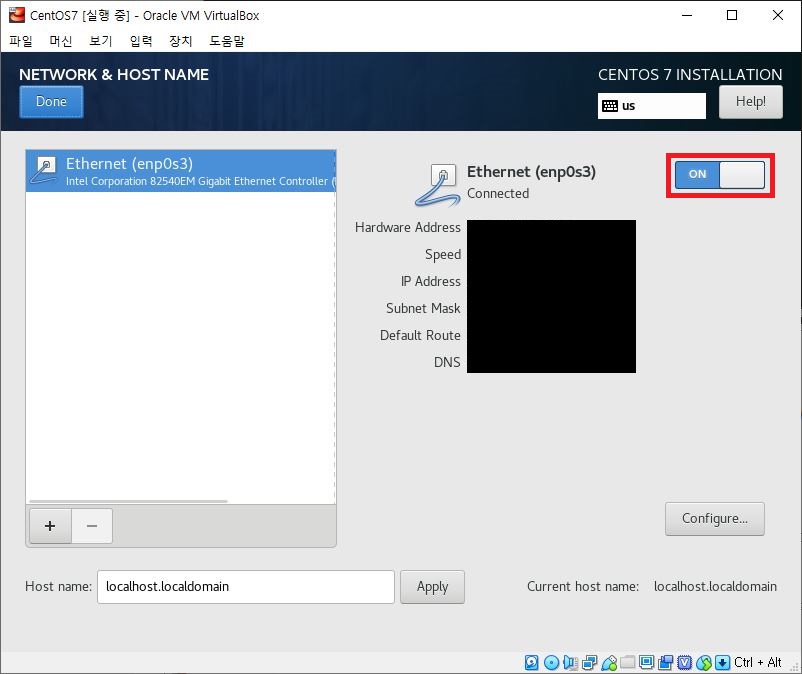This screenshot has width=802, height=674.
Task: Click the shared folders status icon
Action: point(627,662)
